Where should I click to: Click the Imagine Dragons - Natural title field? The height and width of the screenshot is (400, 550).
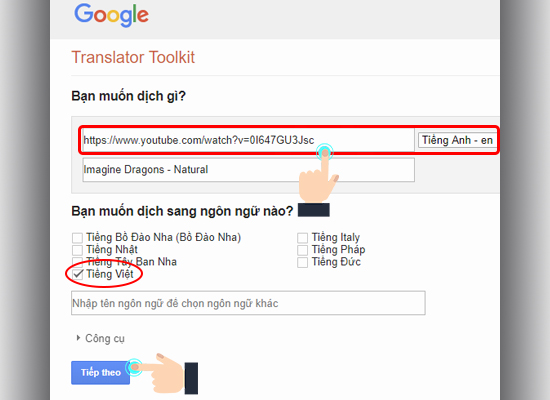point(248,169)
